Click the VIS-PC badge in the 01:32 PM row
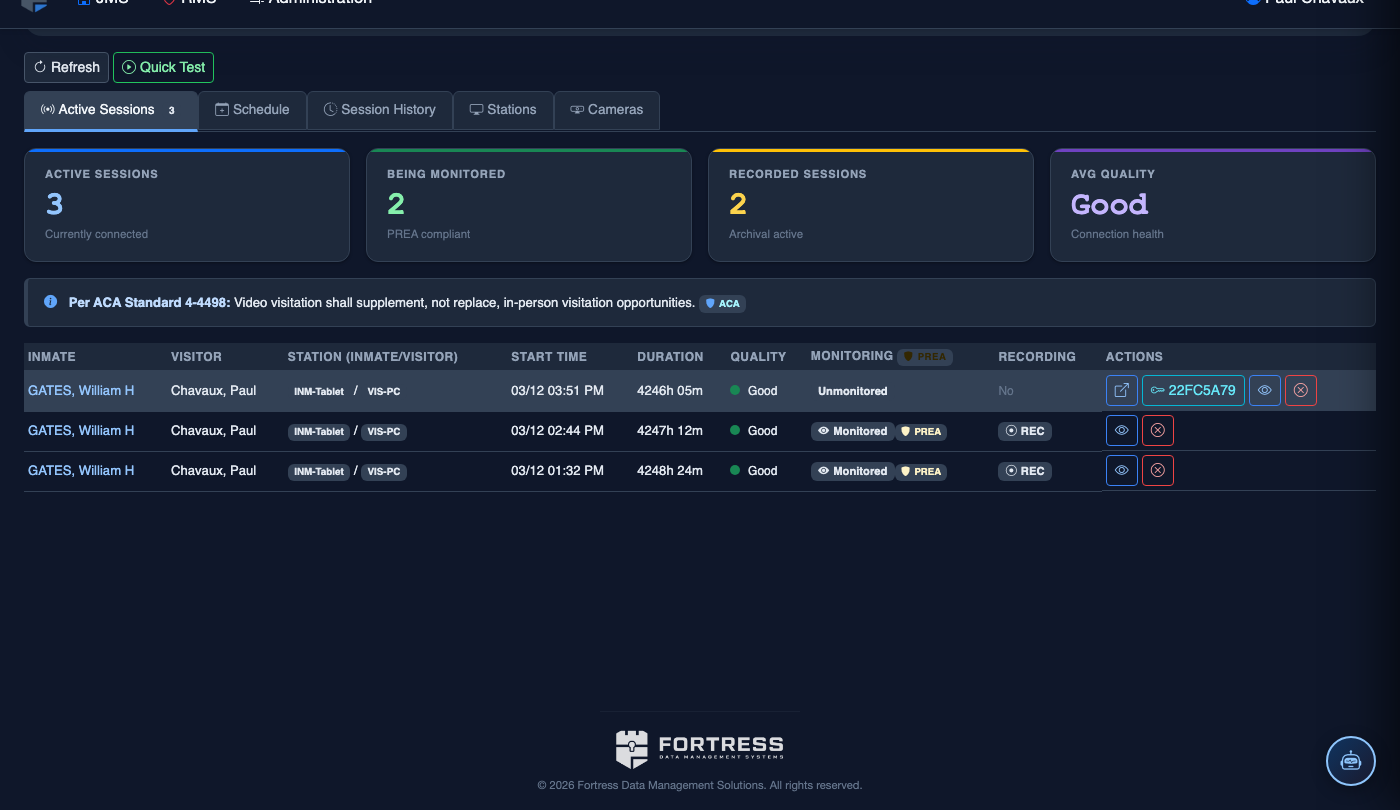This screenshot has height=810, width=1400. 384,471
